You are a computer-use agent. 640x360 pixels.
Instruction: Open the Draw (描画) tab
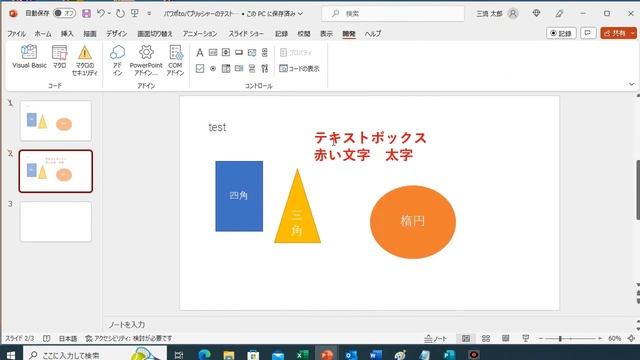90,34
